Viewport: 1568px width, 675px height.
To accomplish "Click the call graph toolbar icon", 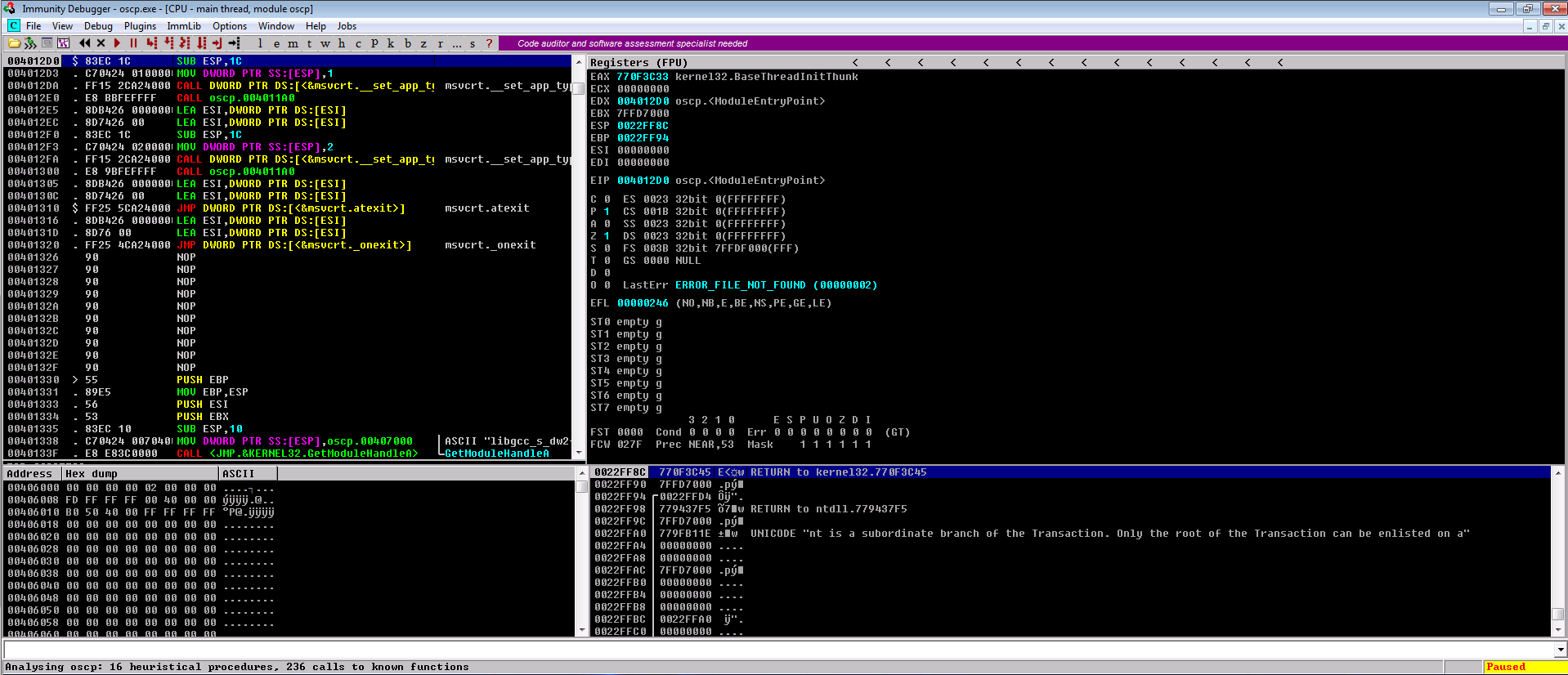I will point(63,43).
